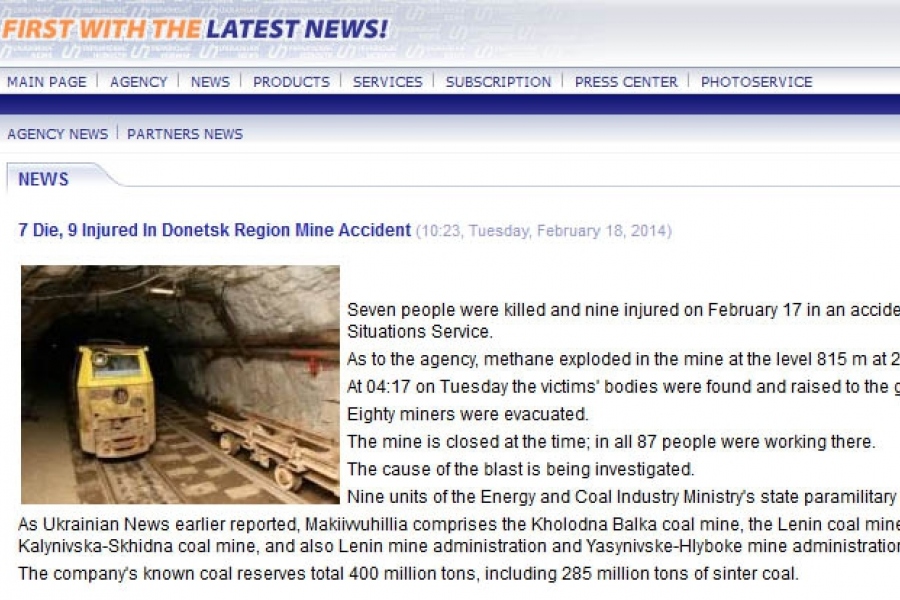Open PHOTOSERVICE from the navigation bar

(x=757, y=82)
